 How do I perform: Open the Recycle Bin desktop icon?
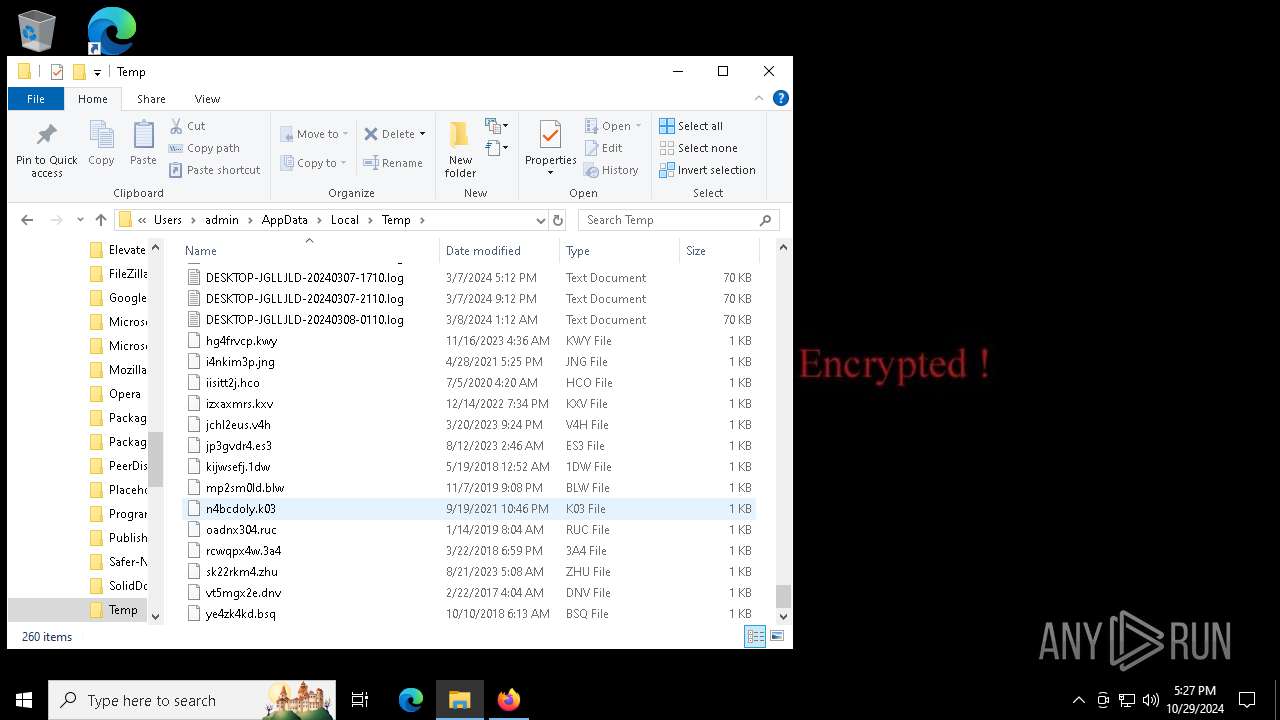click(38, 31)
